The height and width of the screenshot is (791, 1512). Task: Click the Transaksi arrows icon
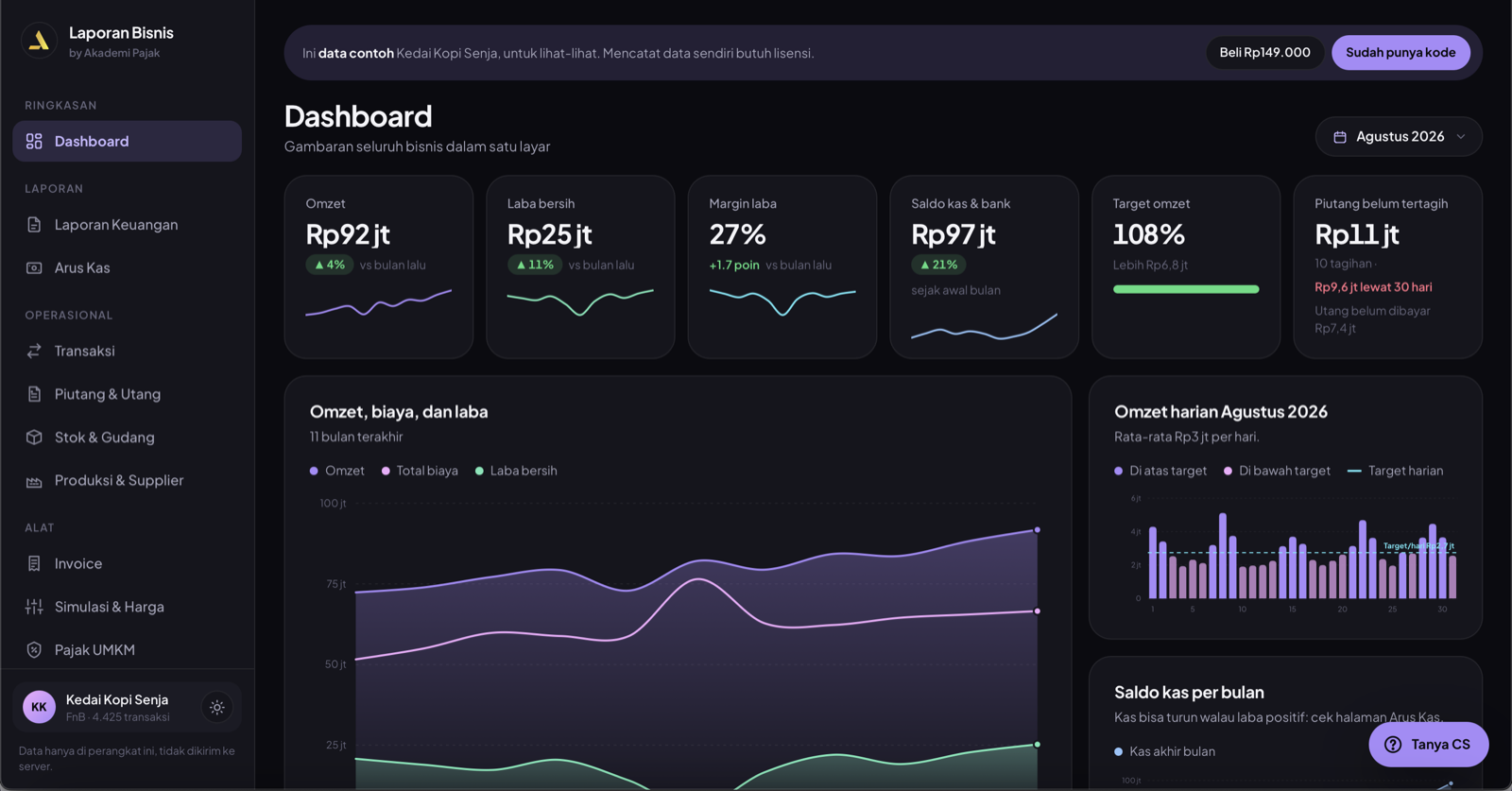(x=34, y=351)
